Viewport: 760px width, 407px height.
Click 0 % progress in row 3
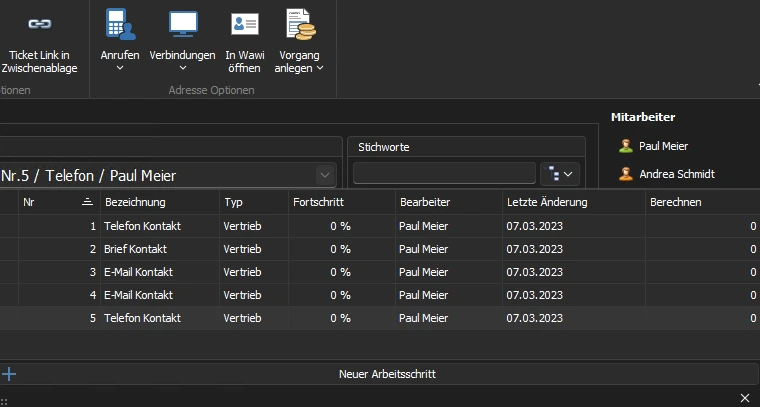click(x=340, y=272)
